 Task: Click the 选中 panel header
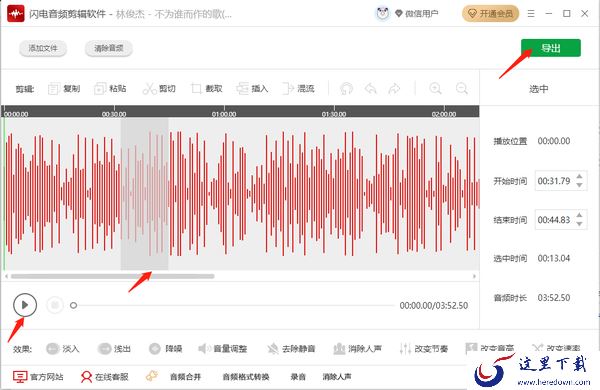539,89
